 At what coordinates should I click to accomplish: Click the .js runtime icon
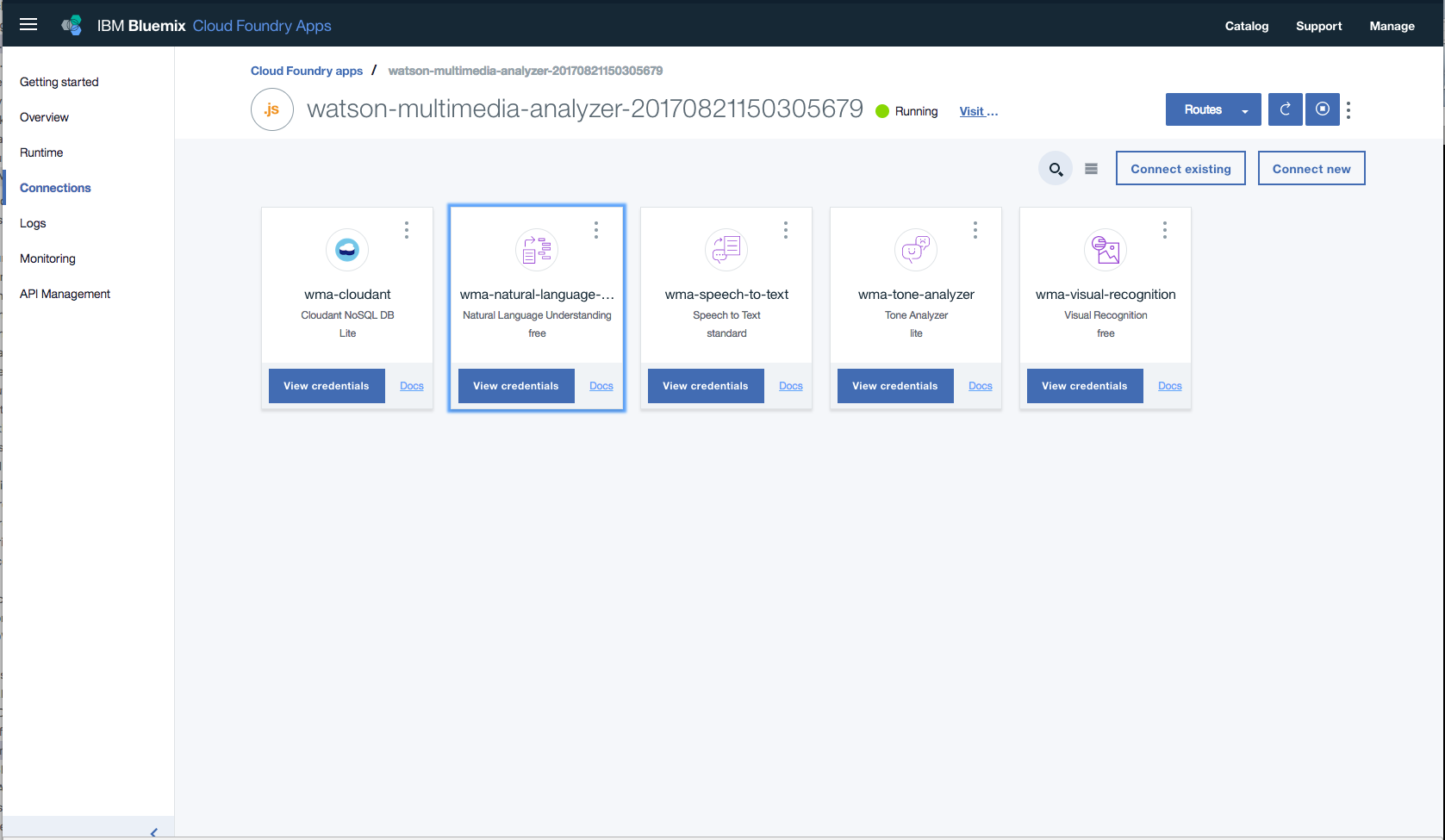272,109
